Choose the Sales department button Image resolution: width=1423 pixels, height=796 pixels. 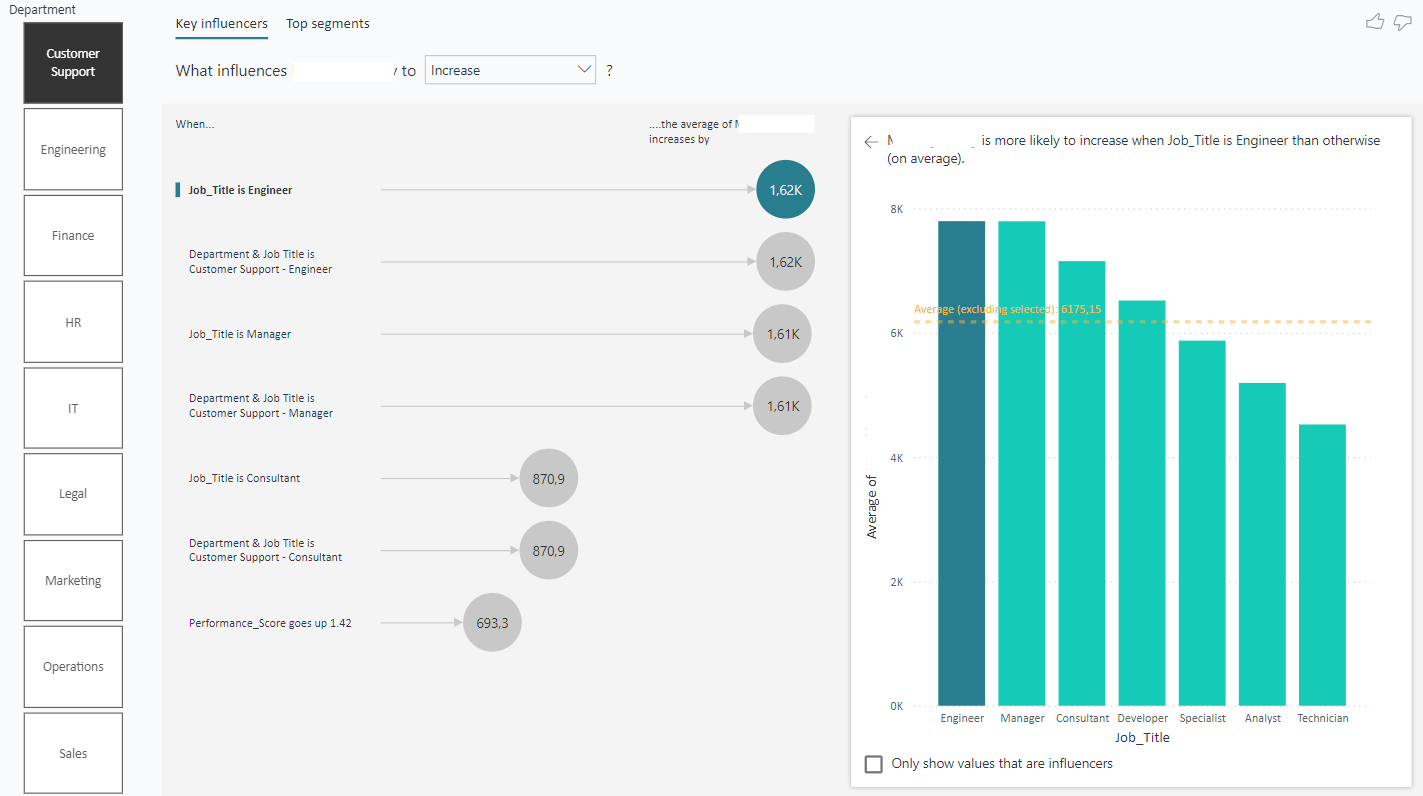tap(73, 753)
